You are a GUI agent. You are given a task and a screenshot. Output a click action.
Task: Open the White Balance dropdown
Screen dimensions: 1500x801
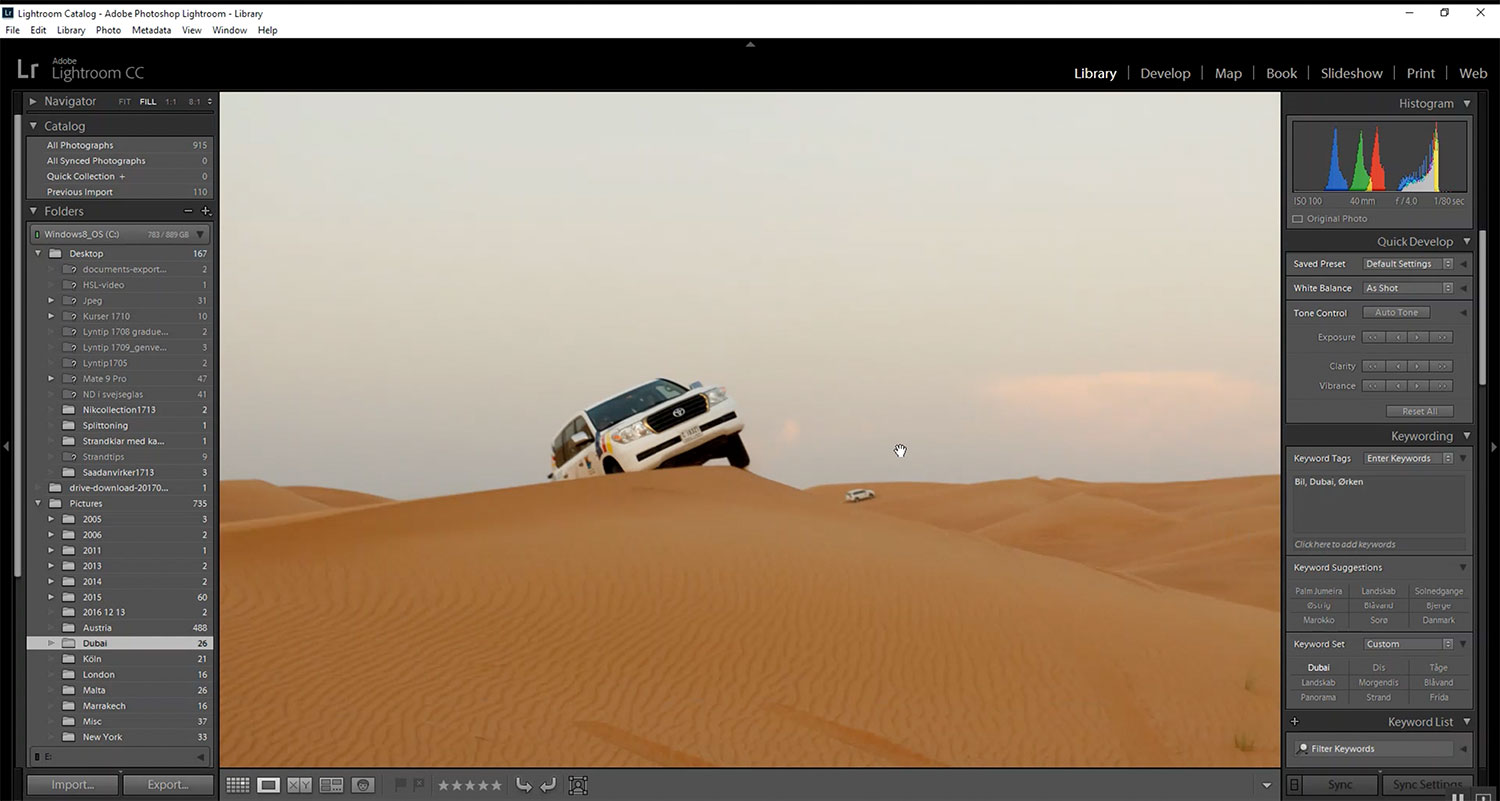pos(1408,288)
